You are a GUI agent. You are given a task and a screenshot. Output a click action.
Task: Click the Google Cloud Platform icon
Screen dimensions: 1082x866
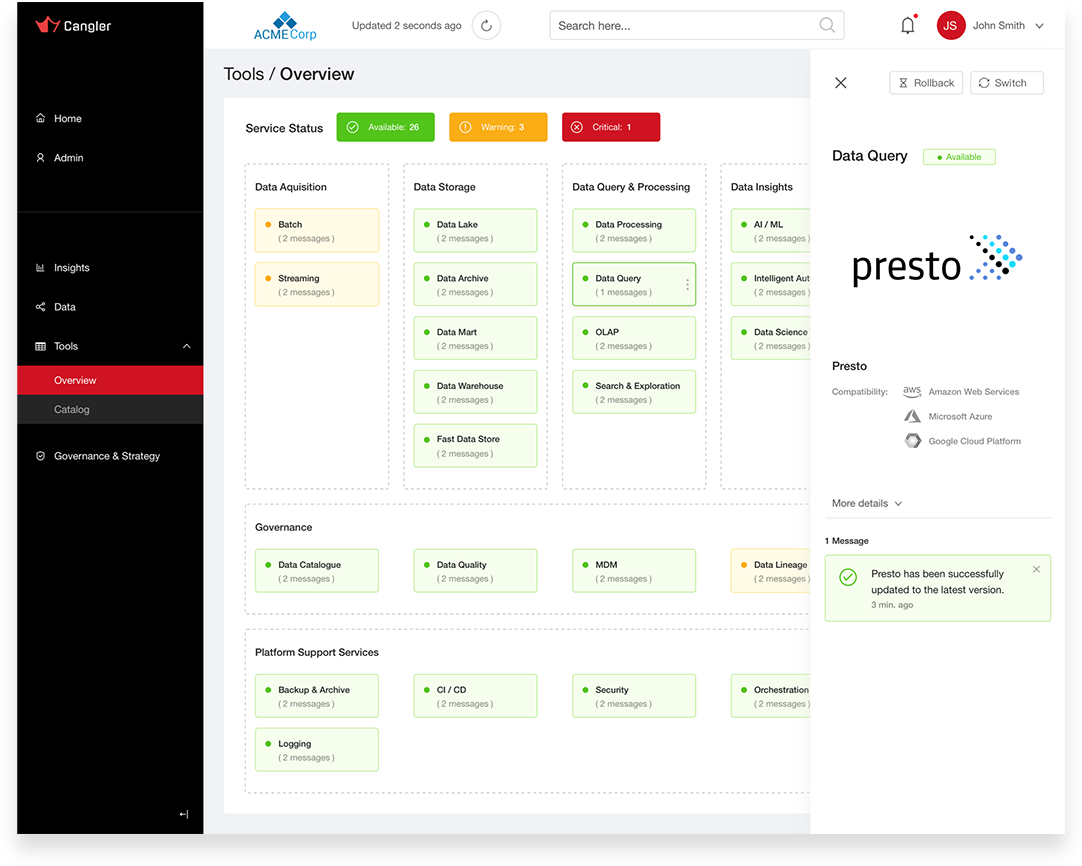(913, 441)
